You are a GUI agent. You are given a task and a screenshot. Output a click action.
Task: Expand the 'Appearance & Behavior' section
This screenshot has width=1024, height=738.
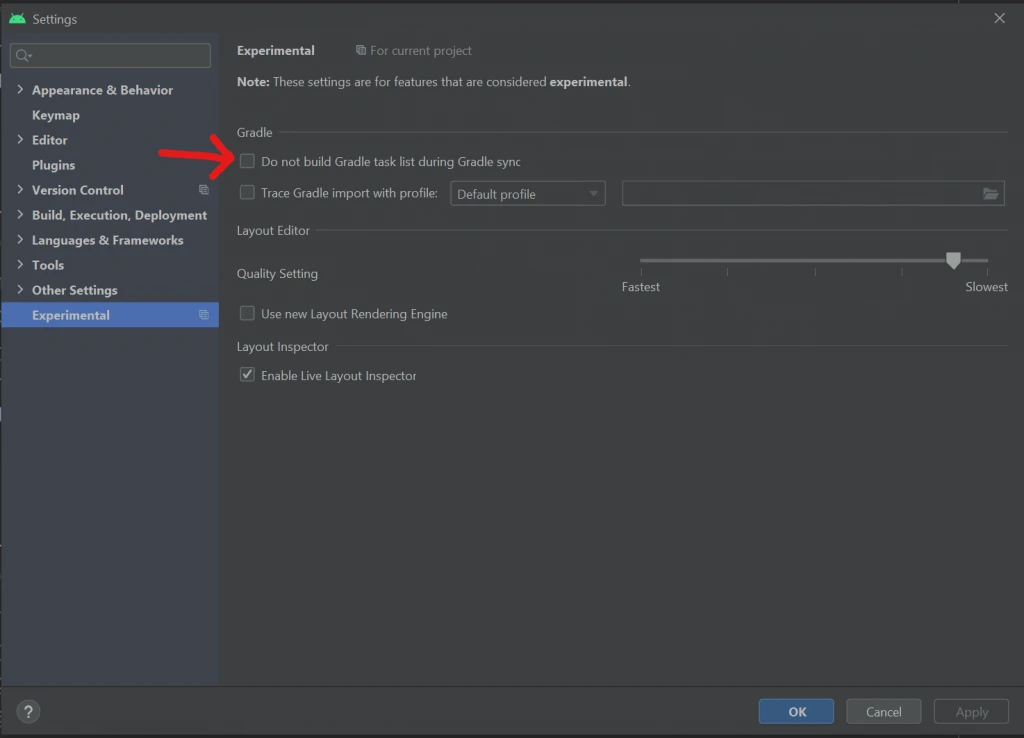[20, 89]
